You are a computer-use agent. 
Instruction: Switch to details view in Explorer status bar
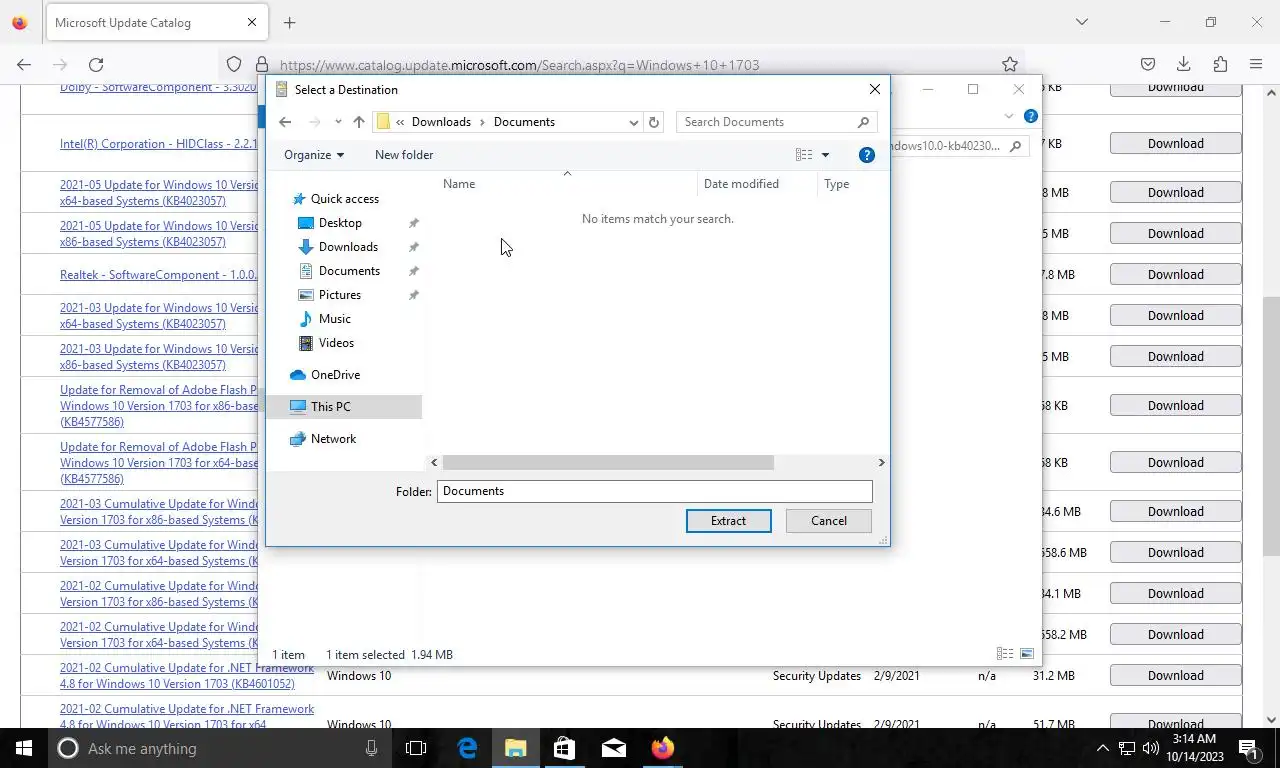(1005, 654)
